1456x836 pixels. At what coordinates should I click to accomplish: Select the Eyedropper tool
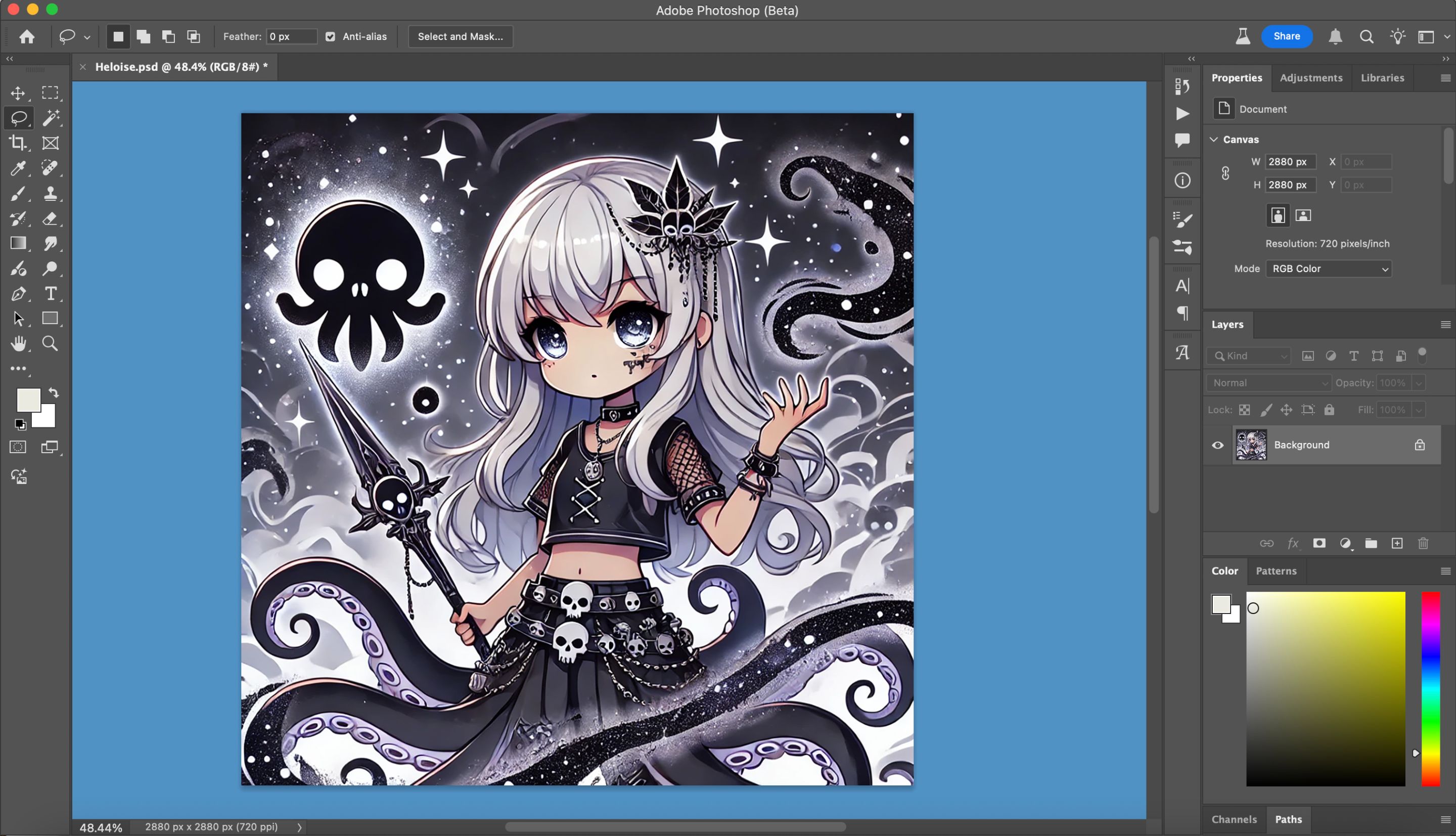coord(18,168)
